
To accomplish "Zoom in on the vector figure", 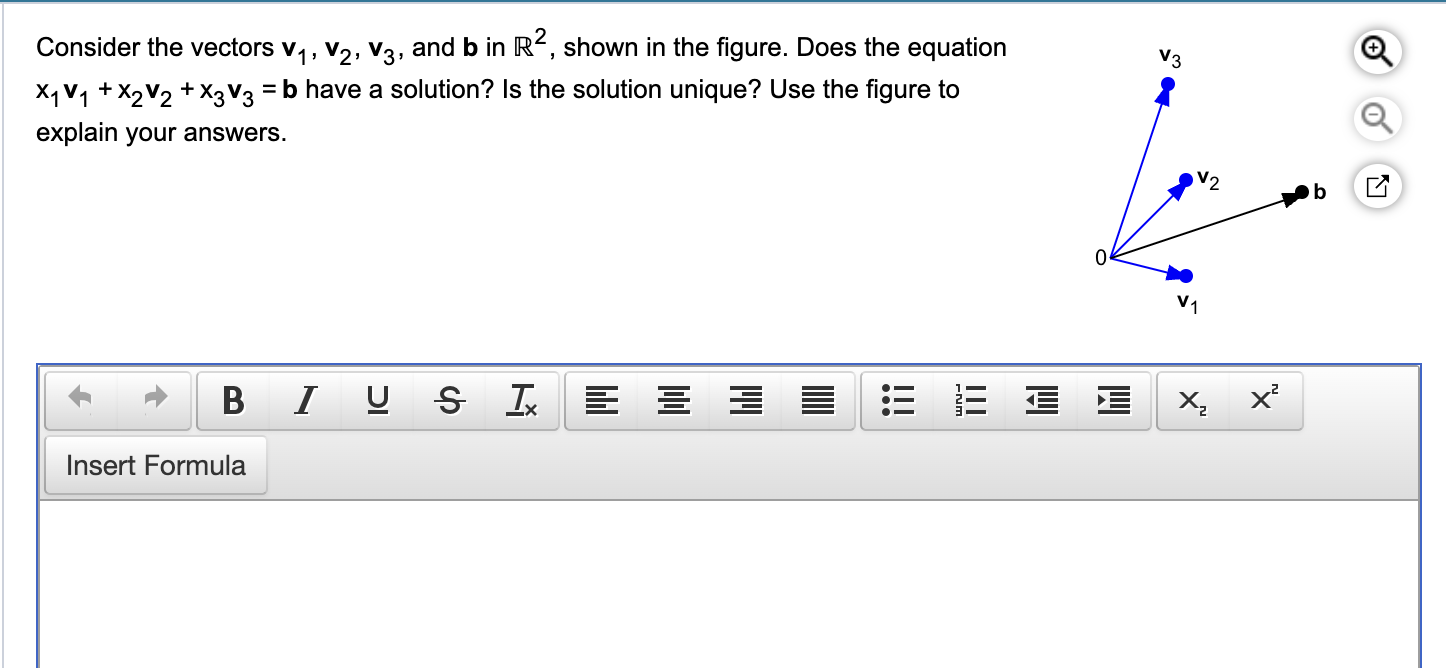I will tap(1376, 51).
